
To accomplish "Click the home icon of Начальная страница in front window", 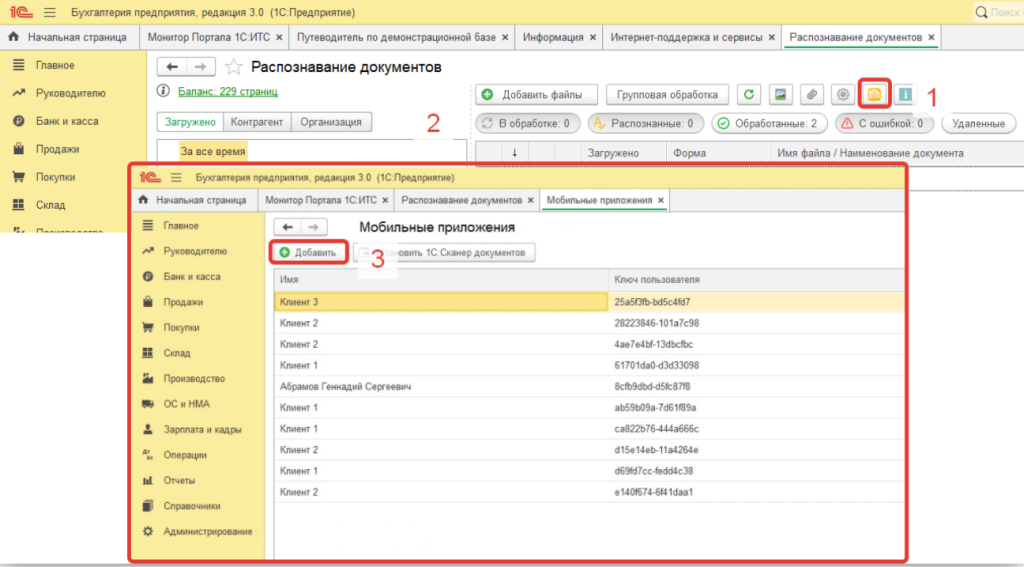I will pos(144,200).
